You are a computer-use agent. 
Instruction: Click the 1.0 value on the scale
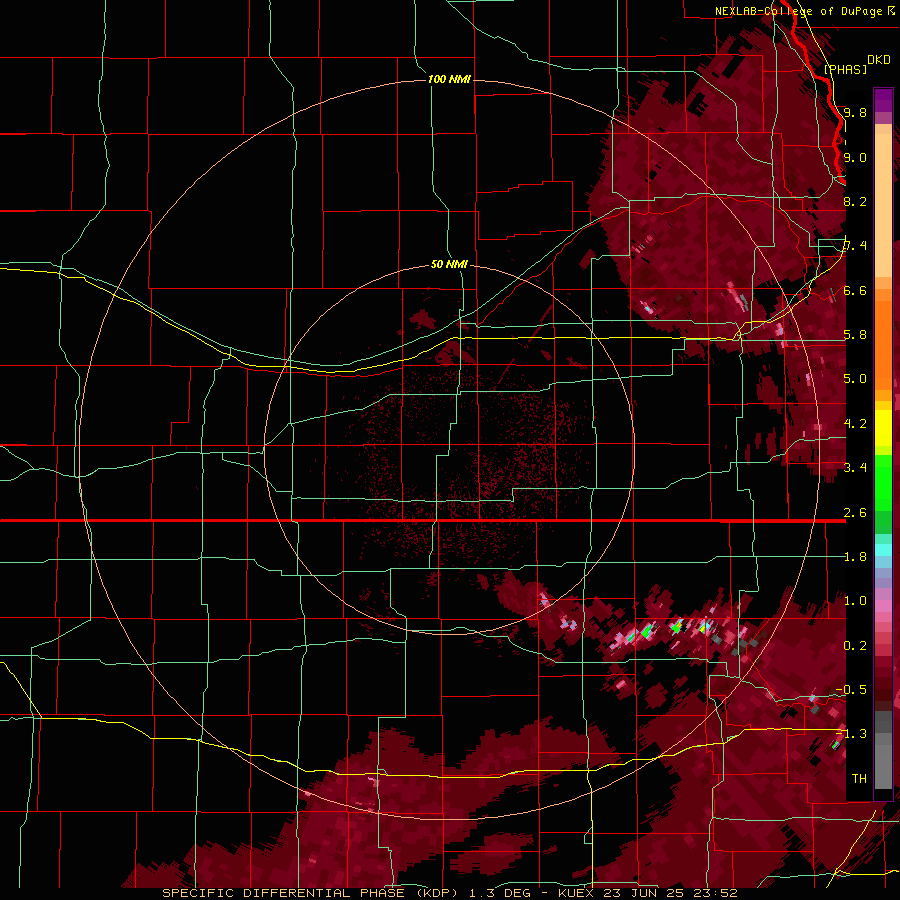855,601
